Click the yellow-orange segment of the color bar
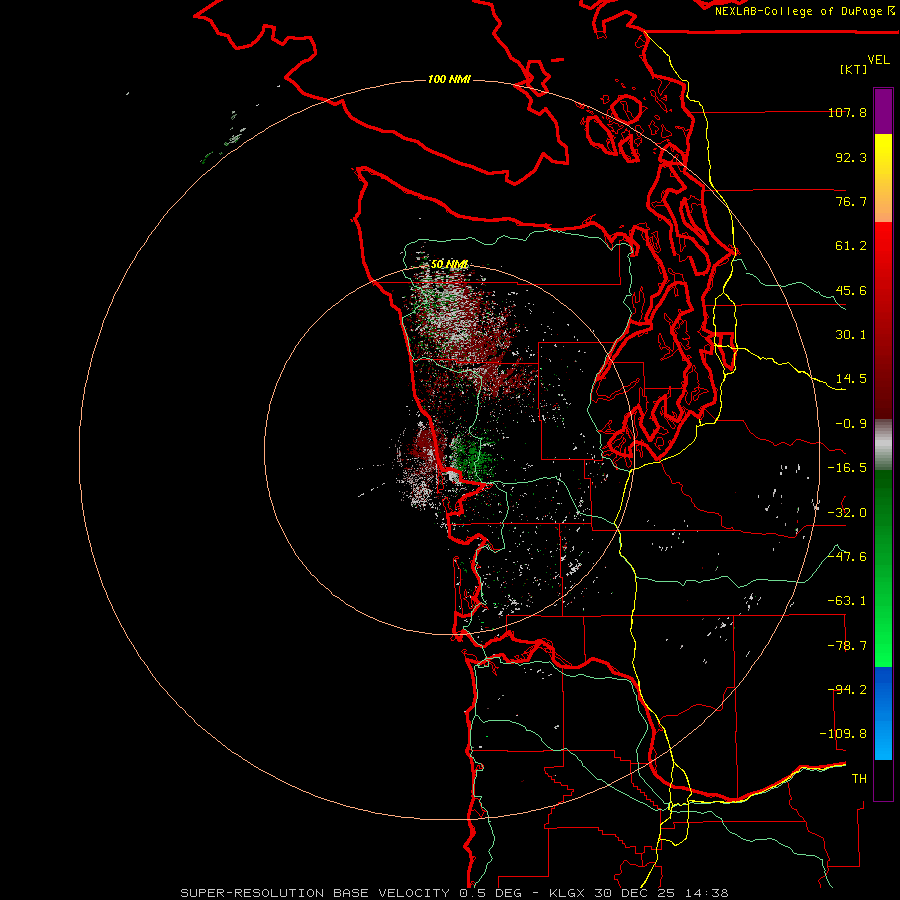900x900 pixels. coord(883,178)
